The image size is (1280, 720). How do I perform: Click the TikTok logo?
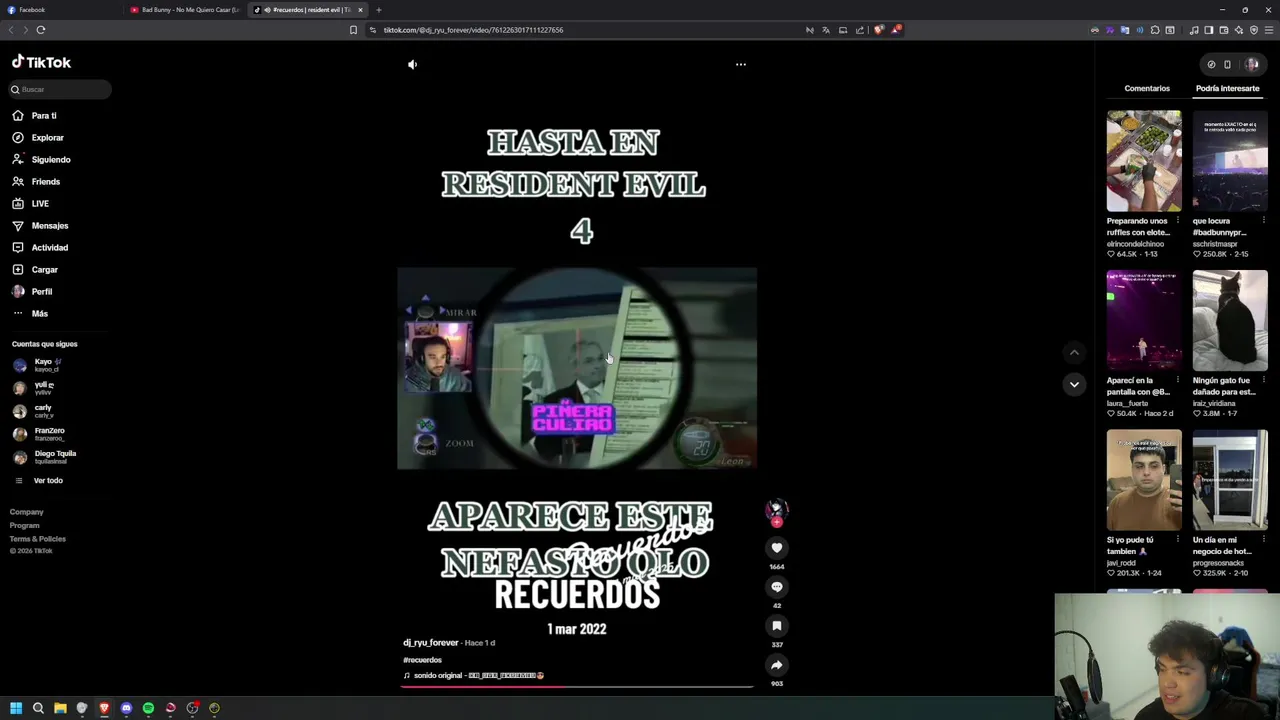(x=42, y=62)
